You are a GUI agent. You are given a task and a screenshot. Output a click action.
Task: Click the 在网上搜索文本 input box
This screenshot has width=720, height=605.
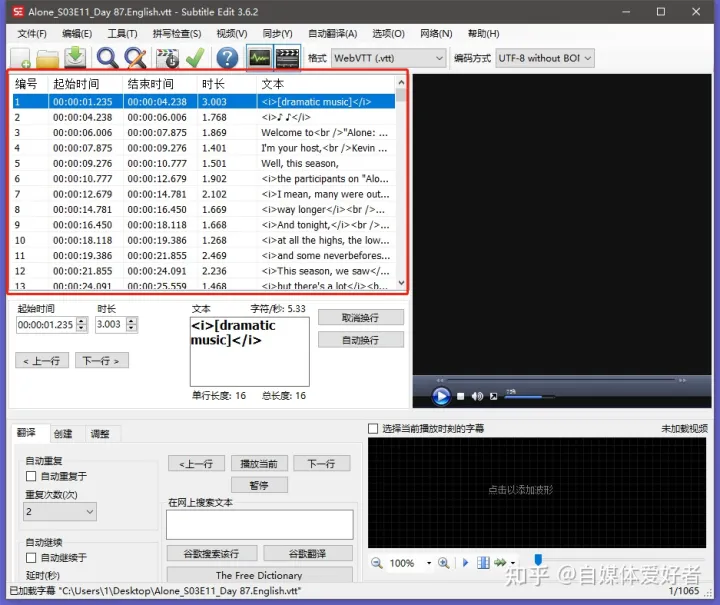[260, 525]
